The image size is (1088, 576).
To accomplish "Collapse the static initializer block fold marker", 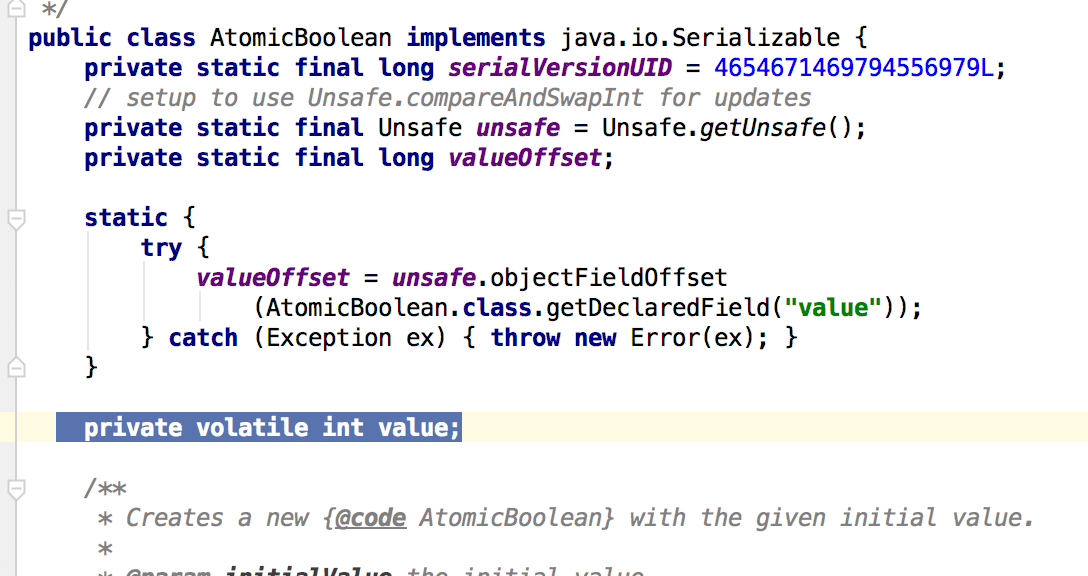I will click(x=15, y=219).
